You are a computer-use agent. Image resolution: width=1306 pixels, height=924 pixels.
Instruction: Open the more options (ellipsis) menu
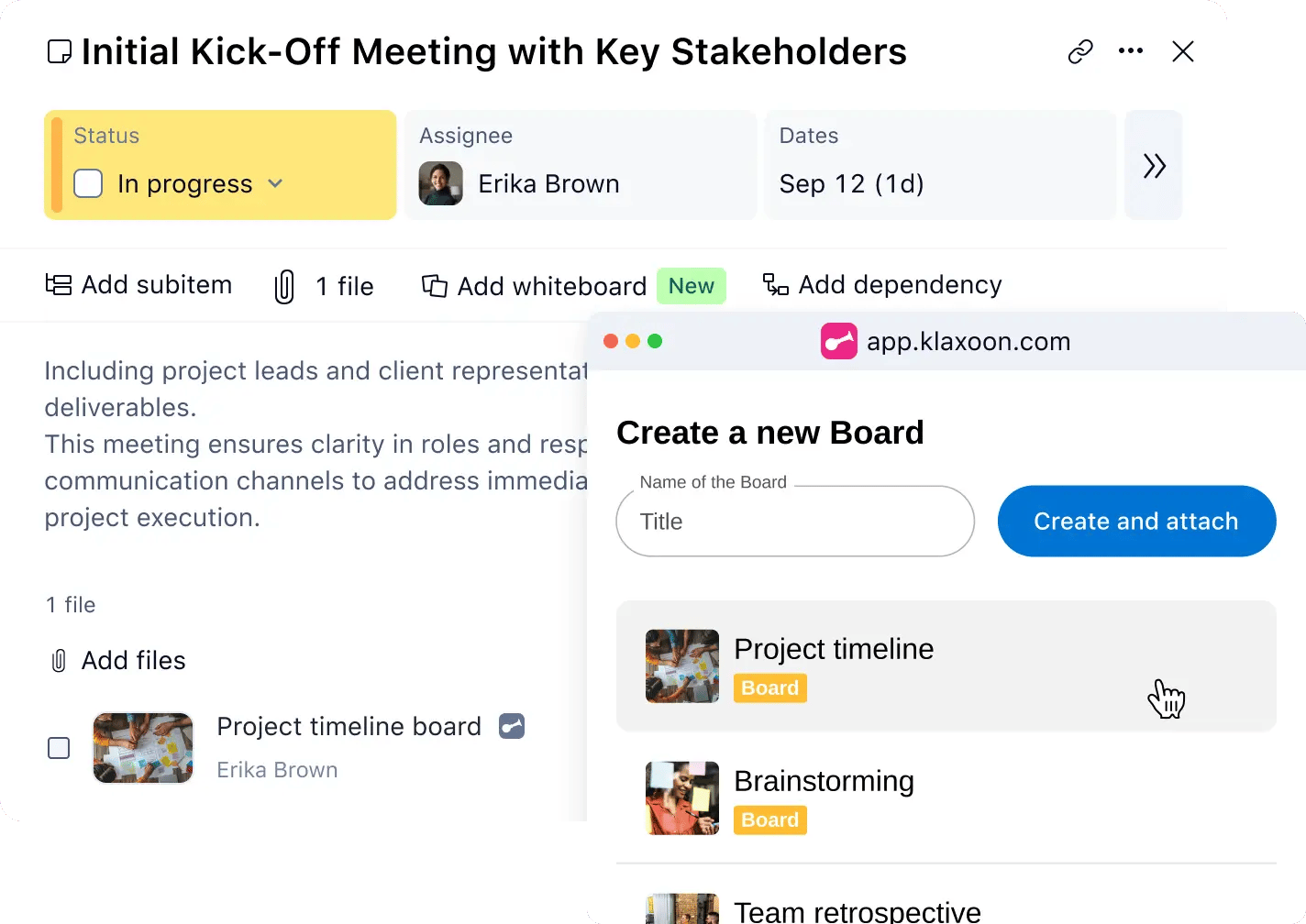[1131, 51]
